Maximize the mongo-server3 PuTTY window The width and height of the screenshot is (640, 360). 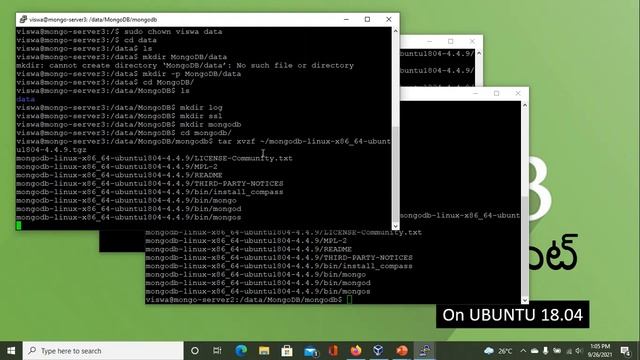point(367,19)
